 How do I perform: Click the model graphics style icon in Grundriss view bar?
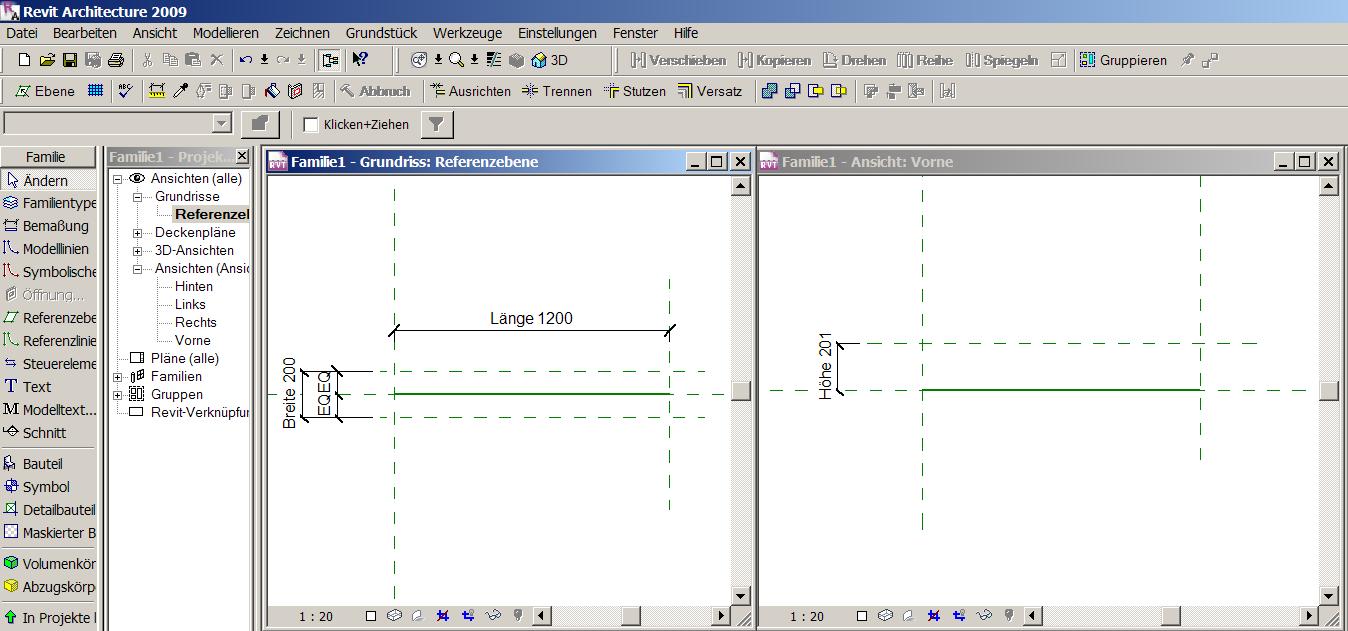394,616
